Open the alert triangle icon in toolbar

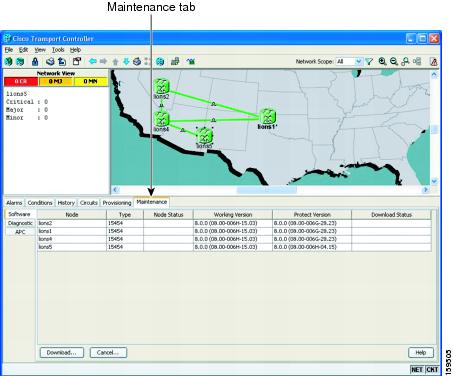click(434, 62)
